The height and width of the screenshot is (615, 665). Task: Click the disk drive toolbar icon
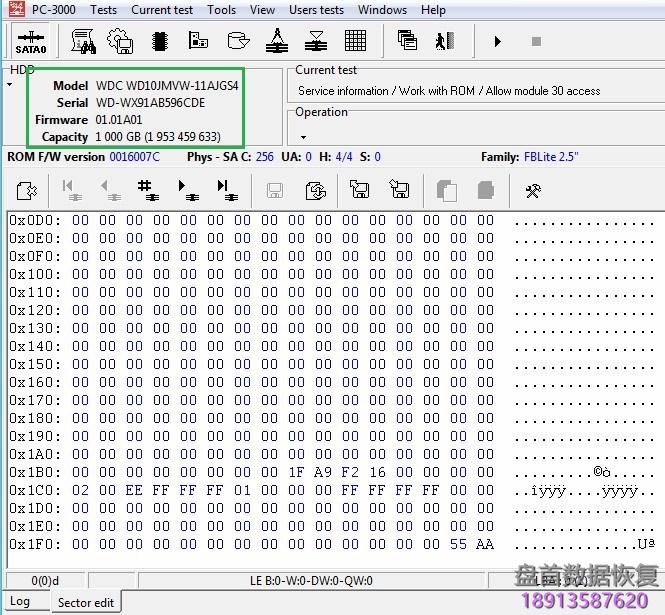(238, 42)
